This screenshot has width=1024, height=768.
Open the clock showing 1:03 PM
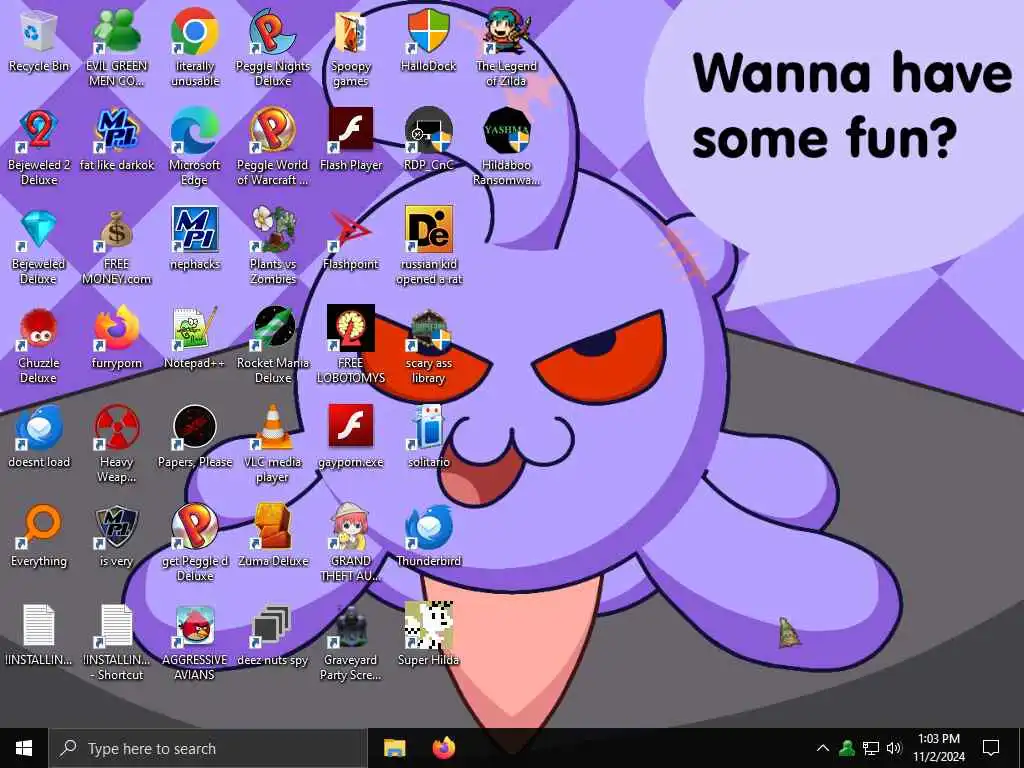[x=938, y=748]
